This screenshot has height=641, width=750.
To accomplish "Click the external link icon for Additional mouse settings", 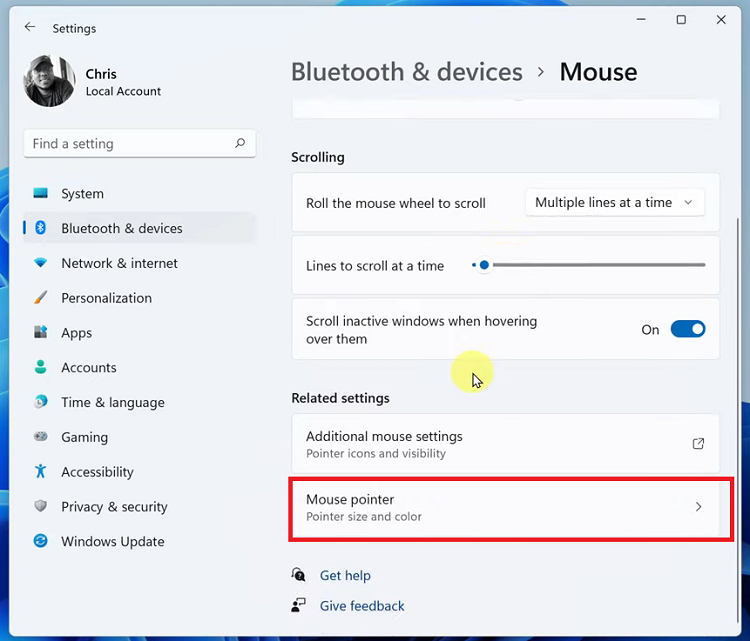I will 698,443.
